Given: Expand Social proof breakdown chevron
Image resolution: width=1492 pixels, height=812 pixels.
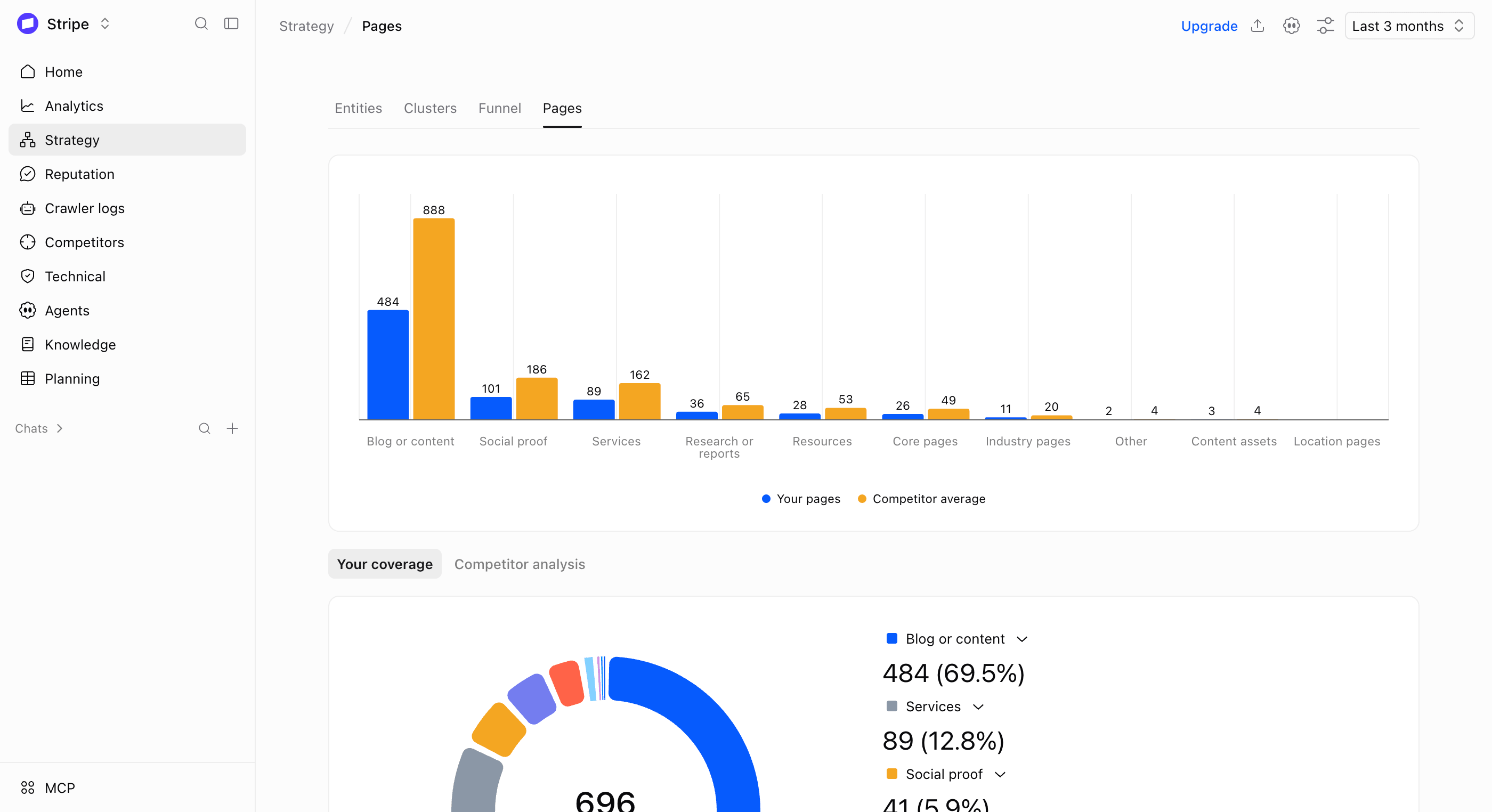Looking at the screenshot, I should click(1000, 774).
